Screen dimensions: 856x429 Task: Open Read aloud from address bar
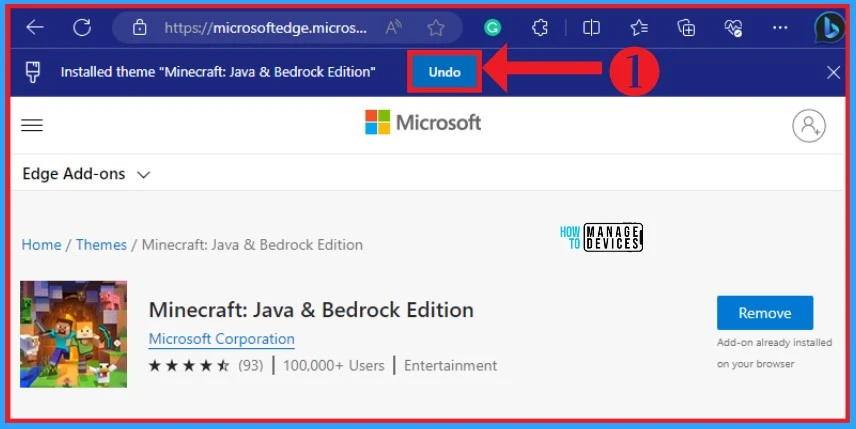pos(394,27)
